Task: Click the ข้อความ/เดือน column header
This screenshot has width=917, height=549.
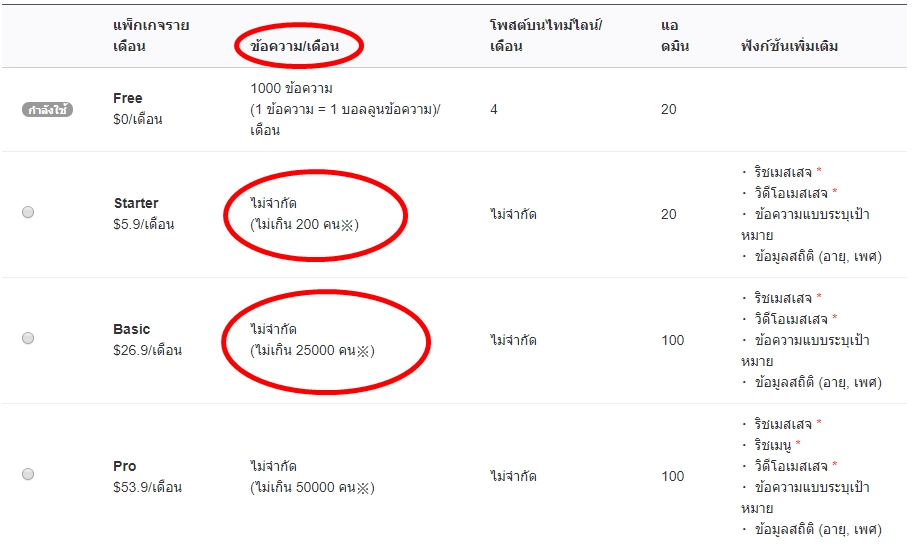Action: (x=295, y=46)
